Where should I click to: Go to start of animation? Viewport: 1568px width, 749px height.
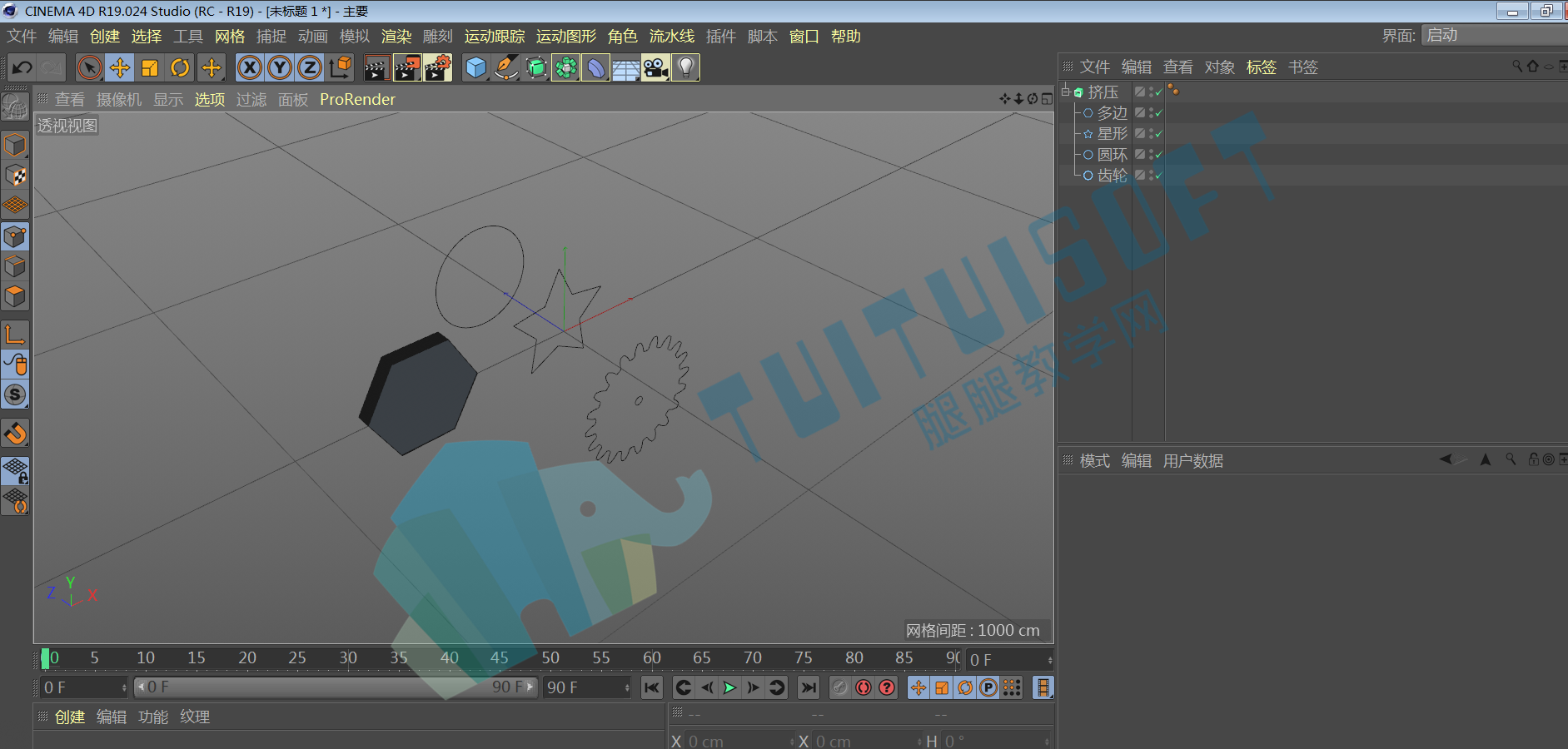point(652,687)
